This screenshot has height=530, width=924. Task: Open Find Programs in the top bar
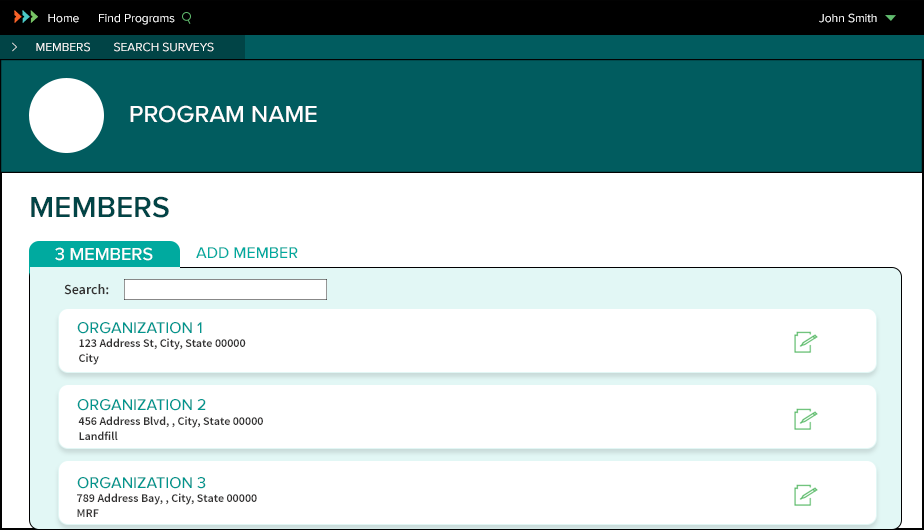click(136, 18)
